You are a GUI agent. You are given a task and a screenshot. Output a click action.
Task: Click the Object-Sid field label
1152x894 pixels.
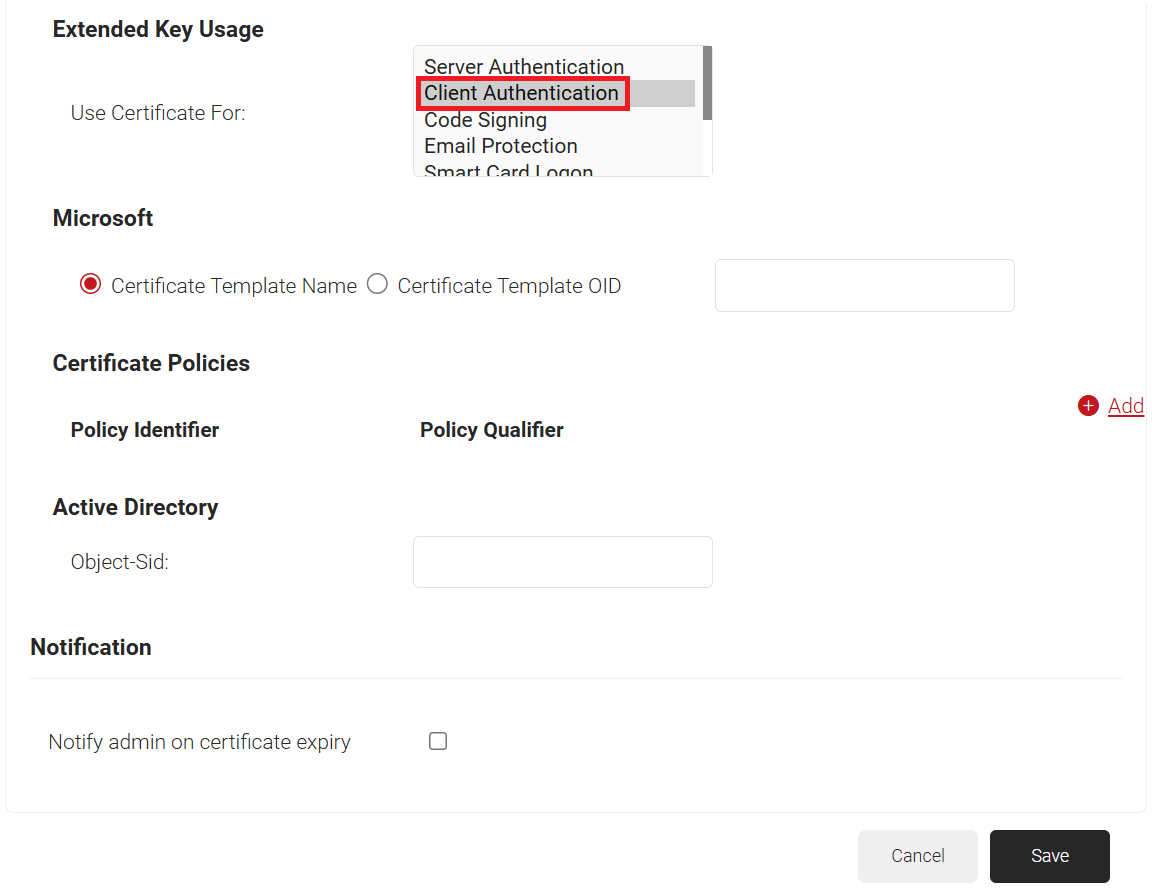point(119,562)
